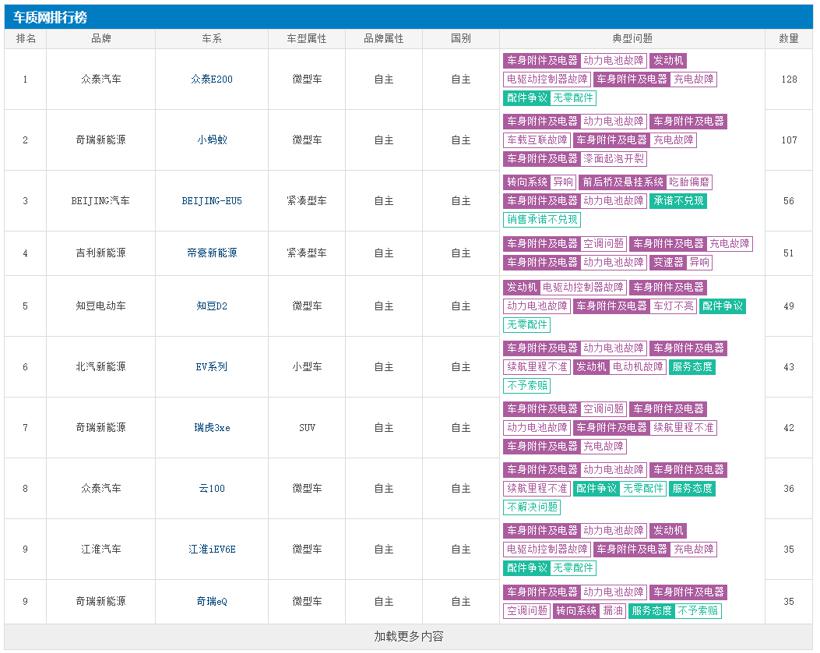Open the 销售承诺不兑现 complaint tag
Viewport: 820px width, 653px height.
[542, 220]
